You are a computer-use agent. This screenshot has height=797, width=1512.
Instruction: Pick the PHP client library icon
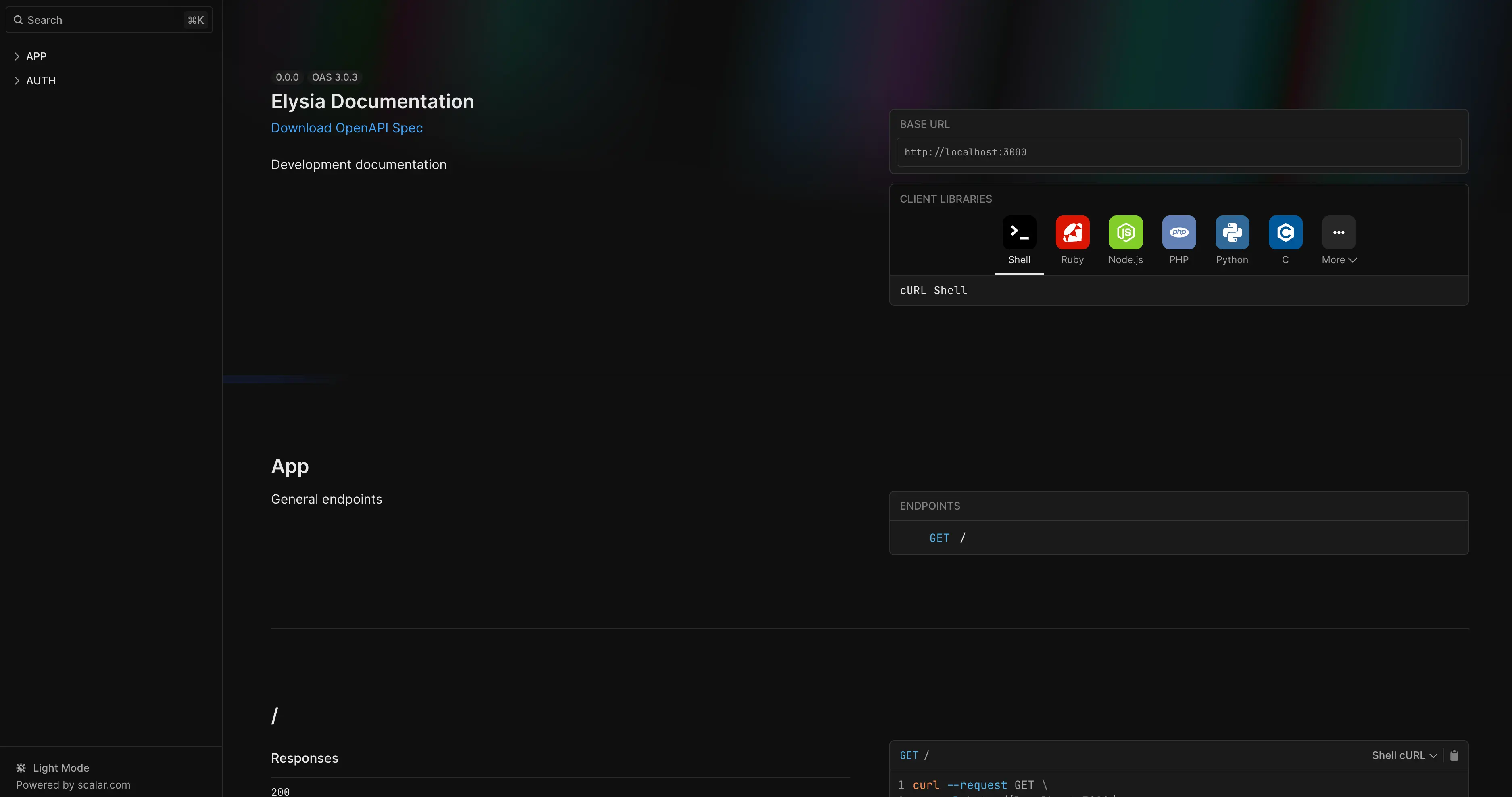click(x=1178, y=232)
